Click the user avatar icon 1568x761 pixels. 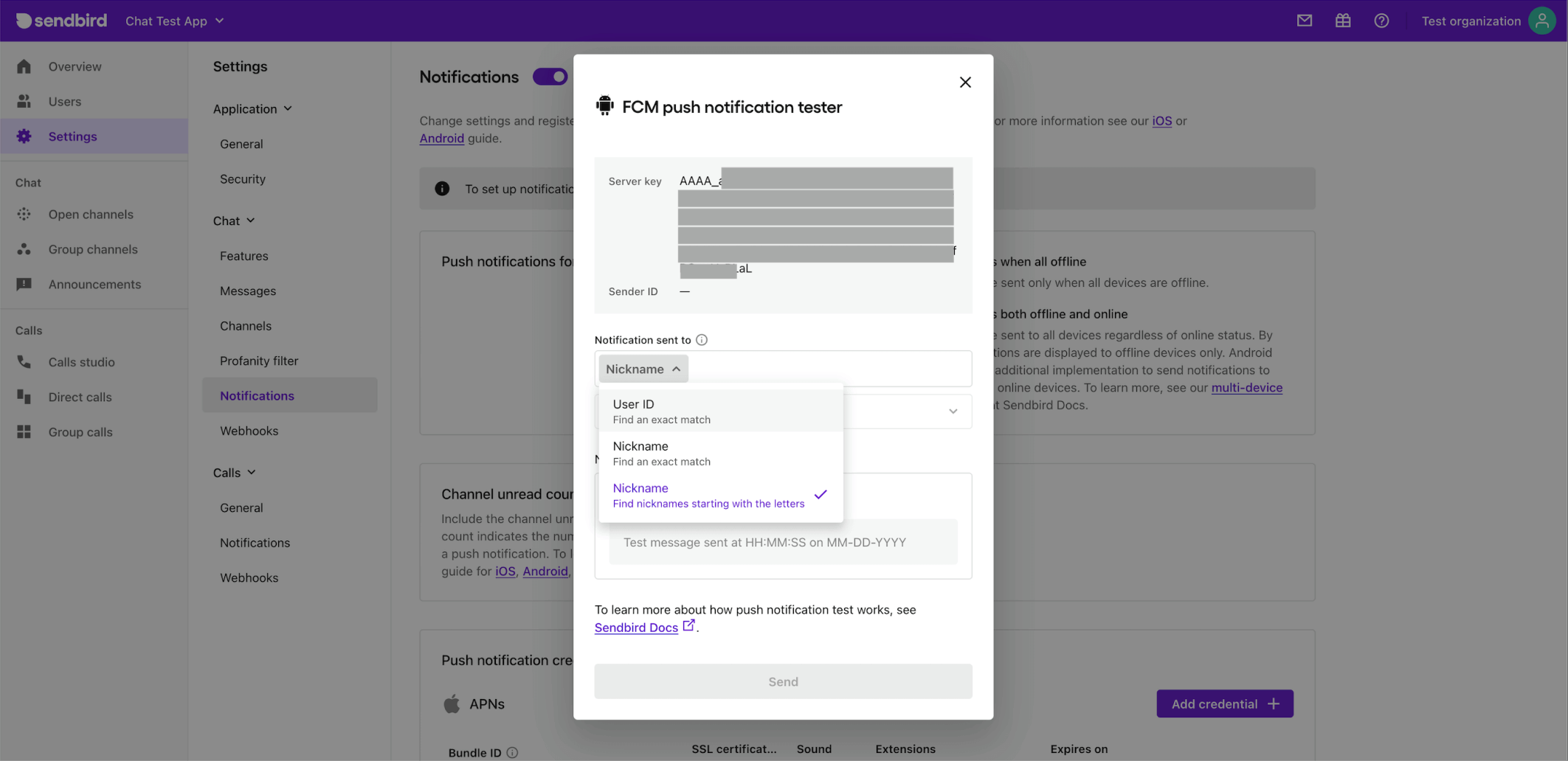coord(1542,21)
